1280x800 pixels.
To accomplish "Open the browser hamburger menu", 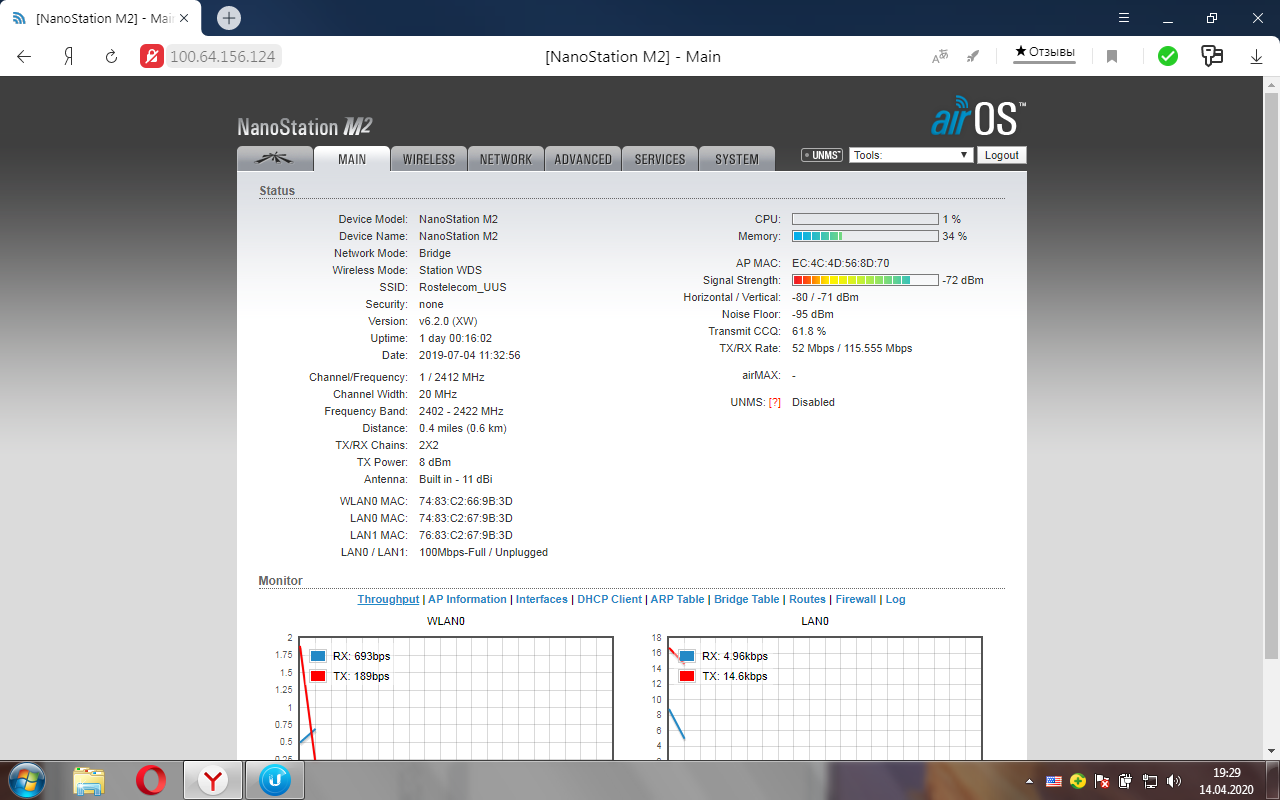I will (x=1124, y=18).
